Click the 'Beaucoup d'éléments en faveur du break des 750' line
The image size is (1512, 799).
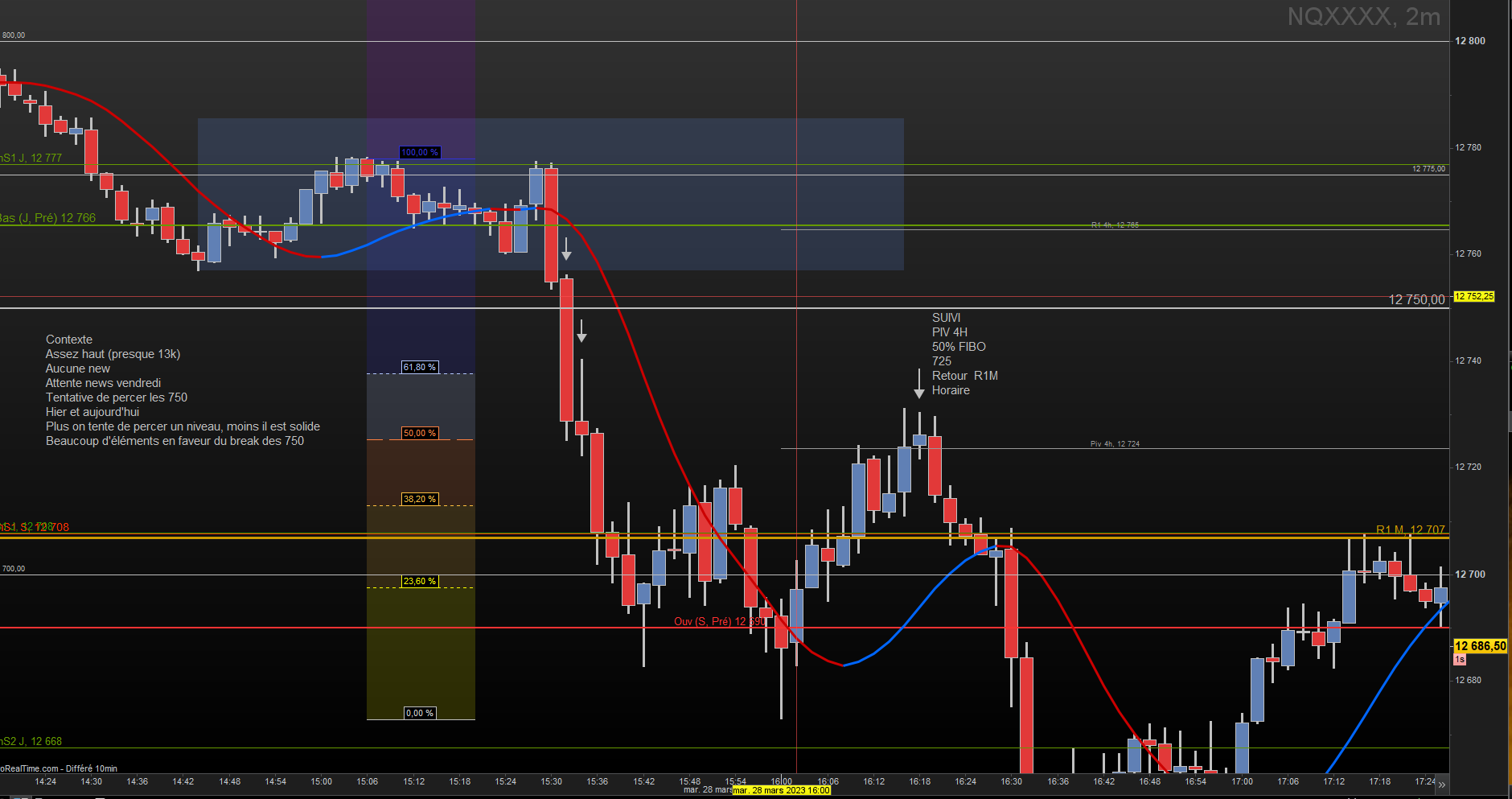175,441
